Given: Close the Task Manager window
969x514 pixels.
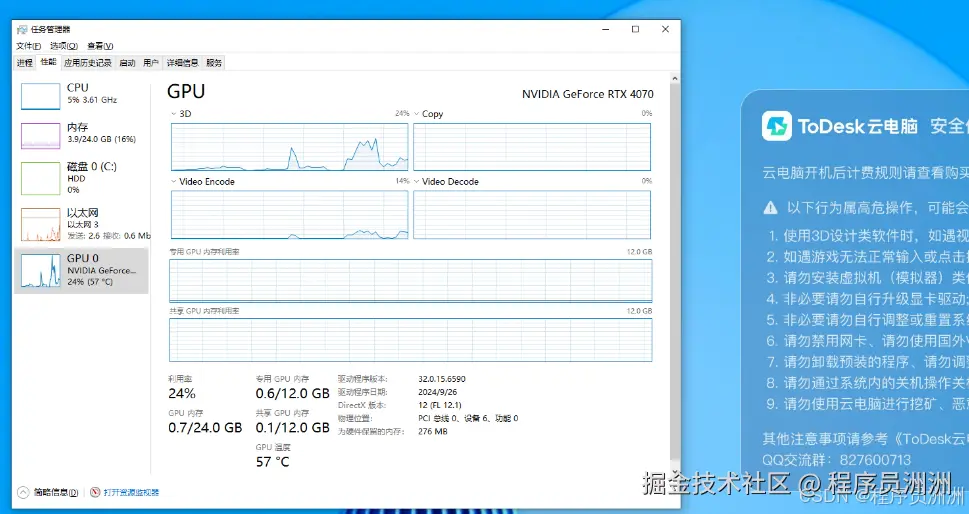Looking at the screenshot, I should [x=666, y=29].
